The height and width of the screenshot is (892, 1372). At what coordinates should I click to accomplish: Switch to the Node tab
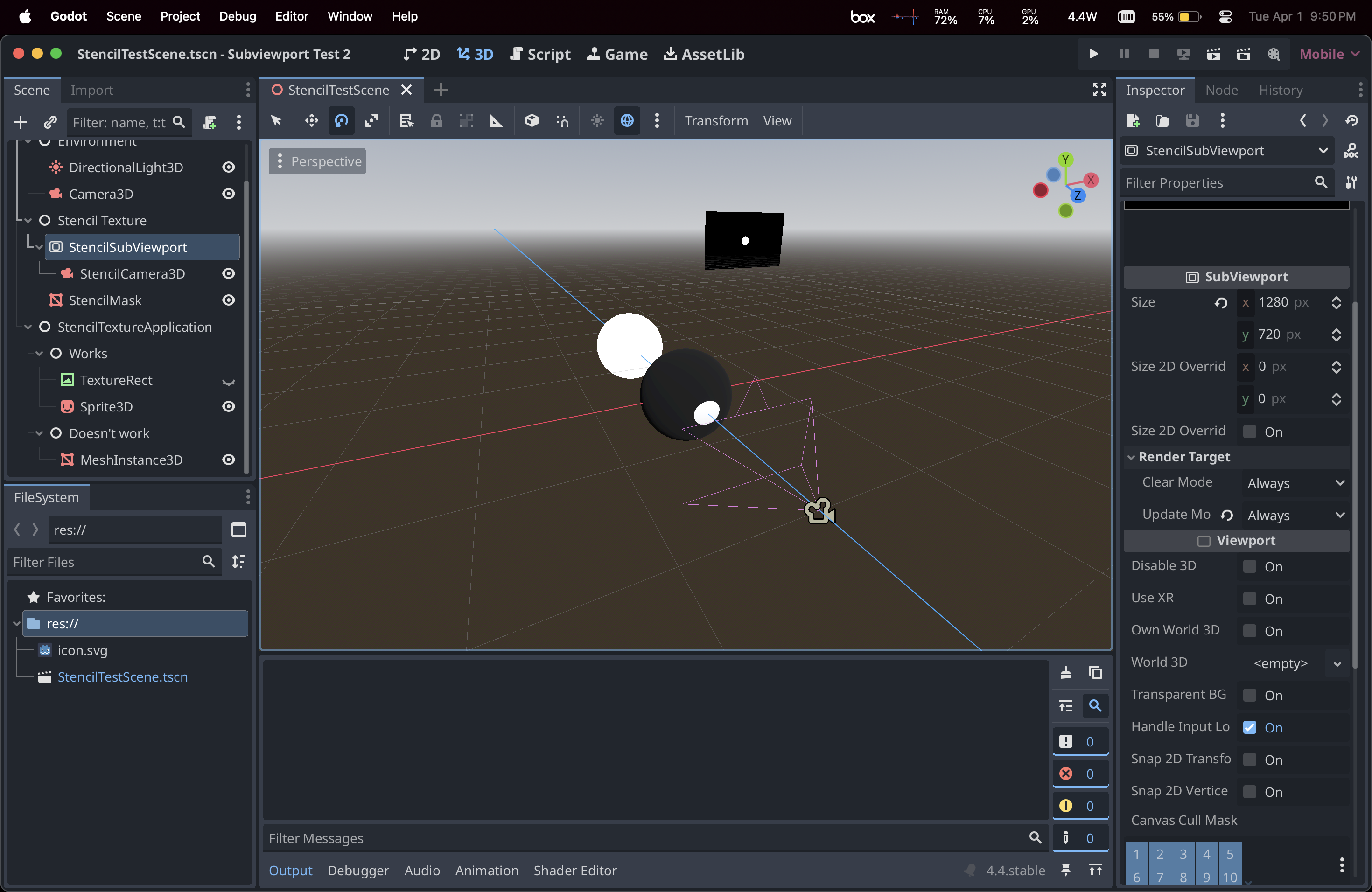[x=1221, y=90]
